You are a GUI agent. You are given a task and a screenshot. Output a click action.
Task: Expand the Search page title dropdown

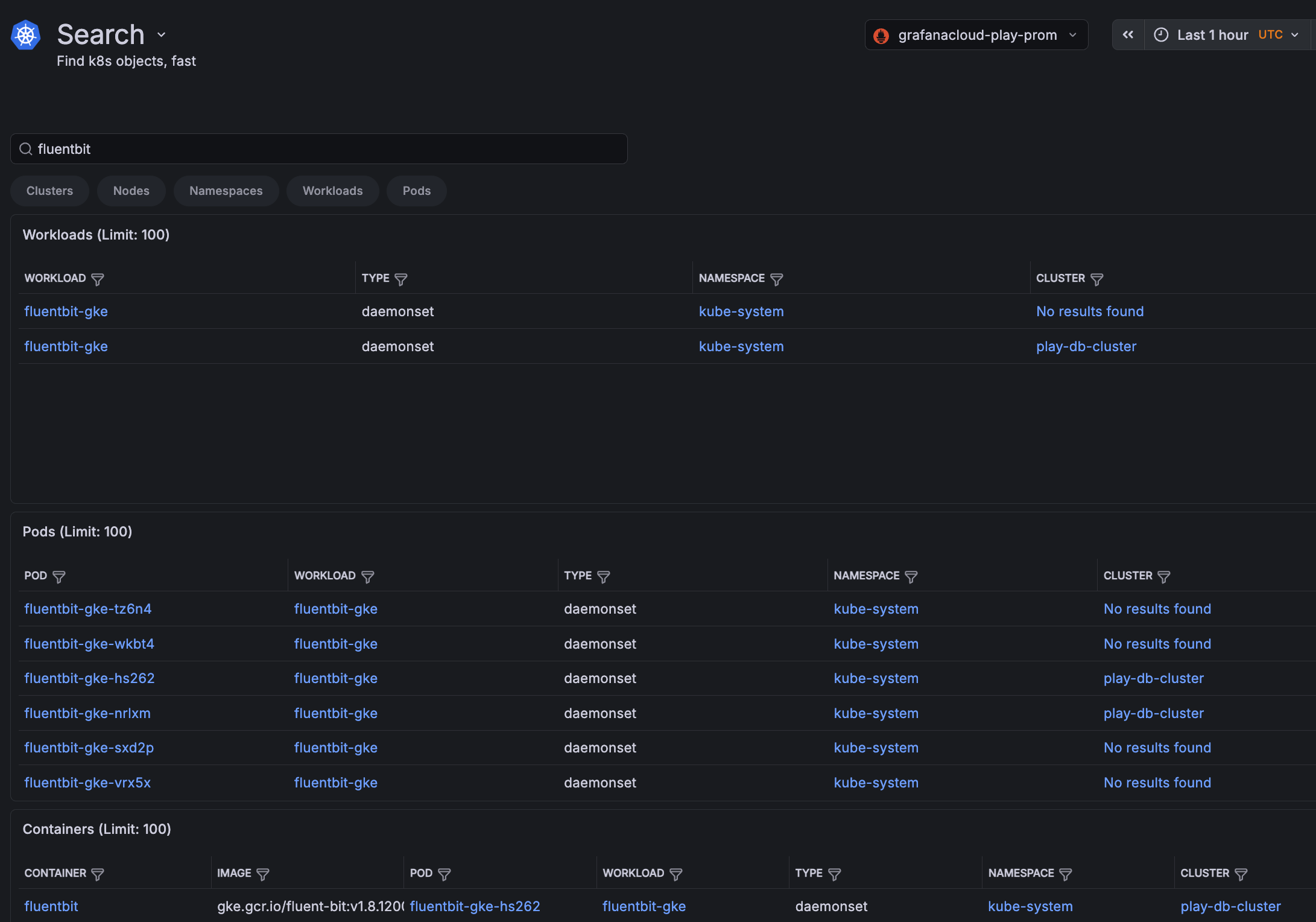(x=161, y=35)
